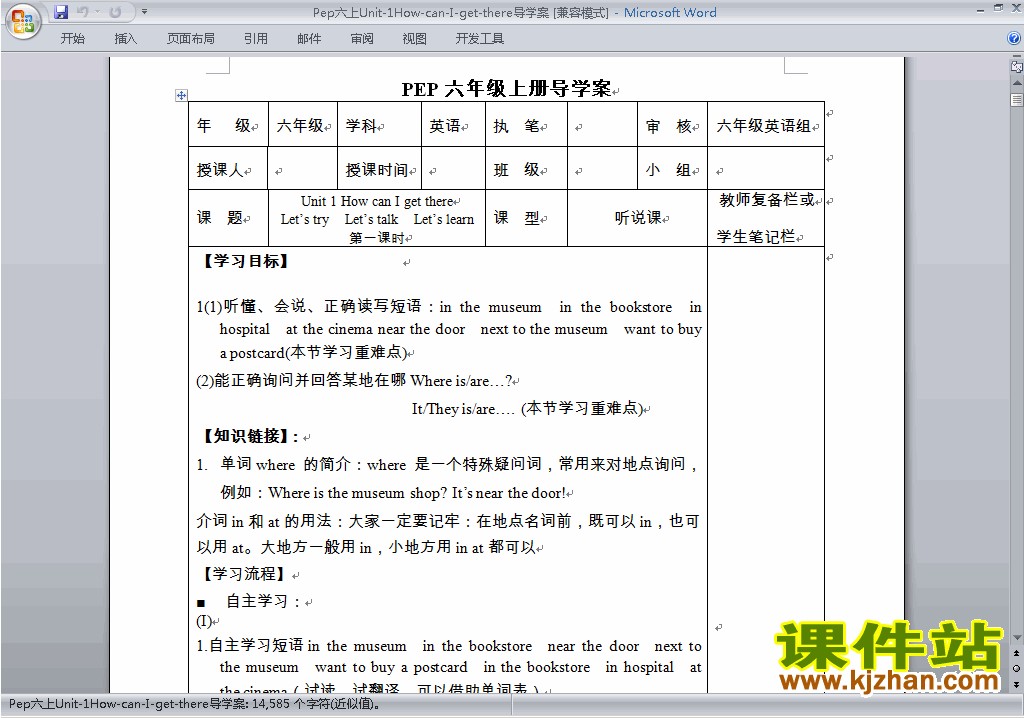Open the 插入 ribbon tab
The image size is (1024, 718).
[x=125, y=39]
